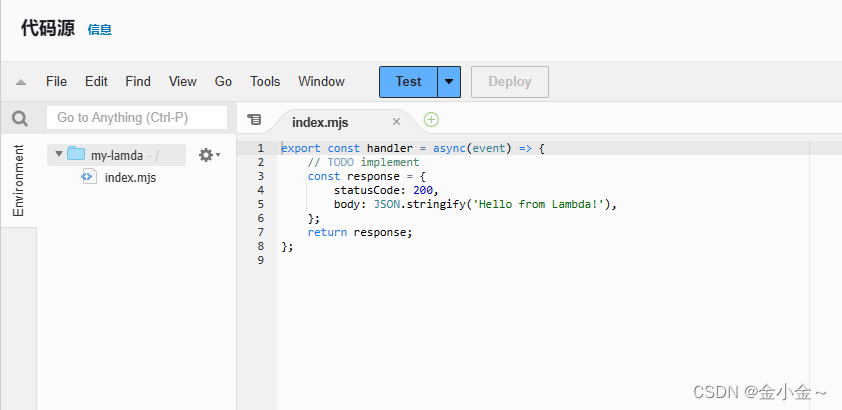Click the search magnifier icon
The image size is (842, 410).
click(20, 118)
